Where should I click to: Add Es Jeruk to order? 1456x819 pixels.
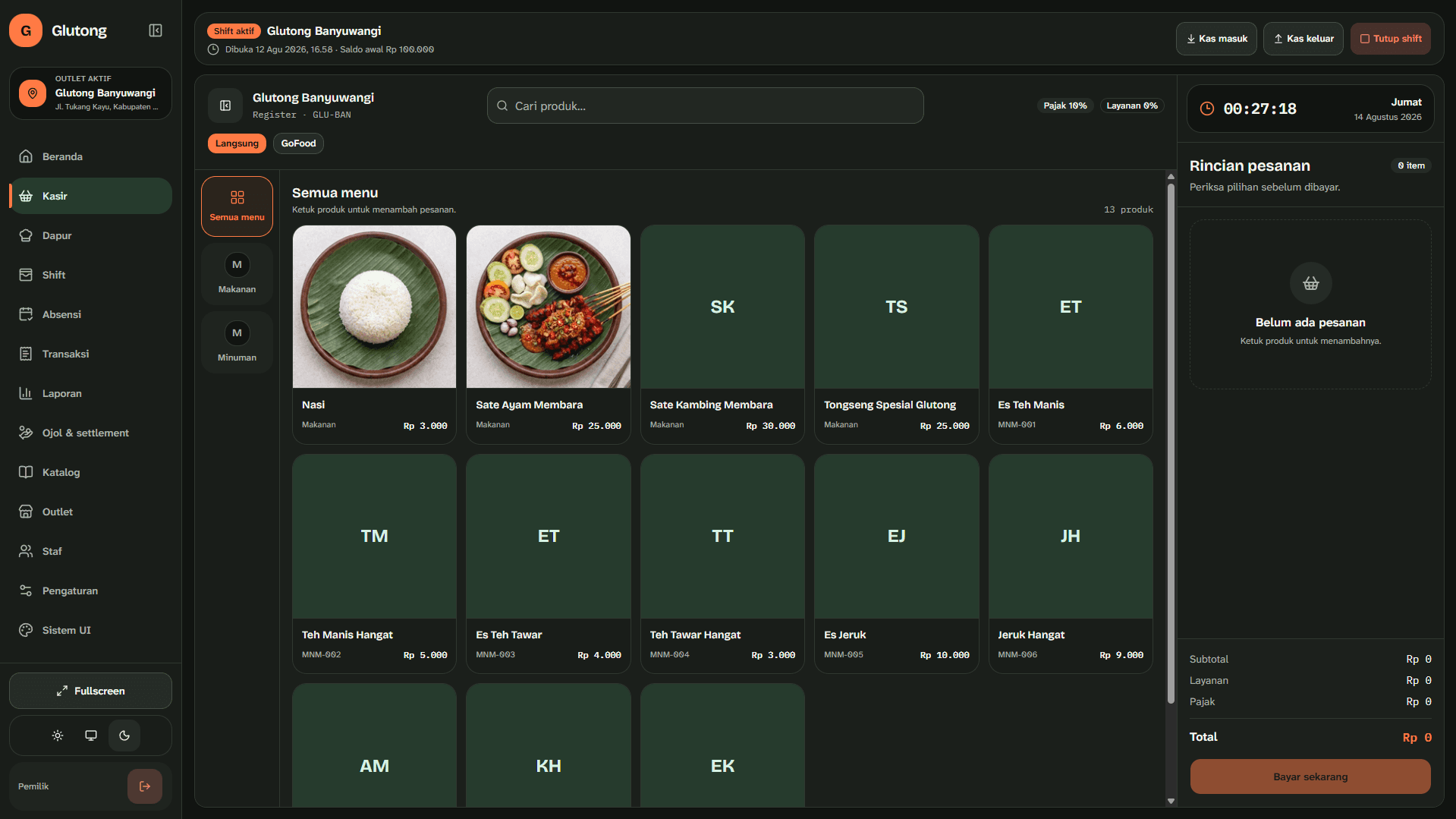(897, 564)
